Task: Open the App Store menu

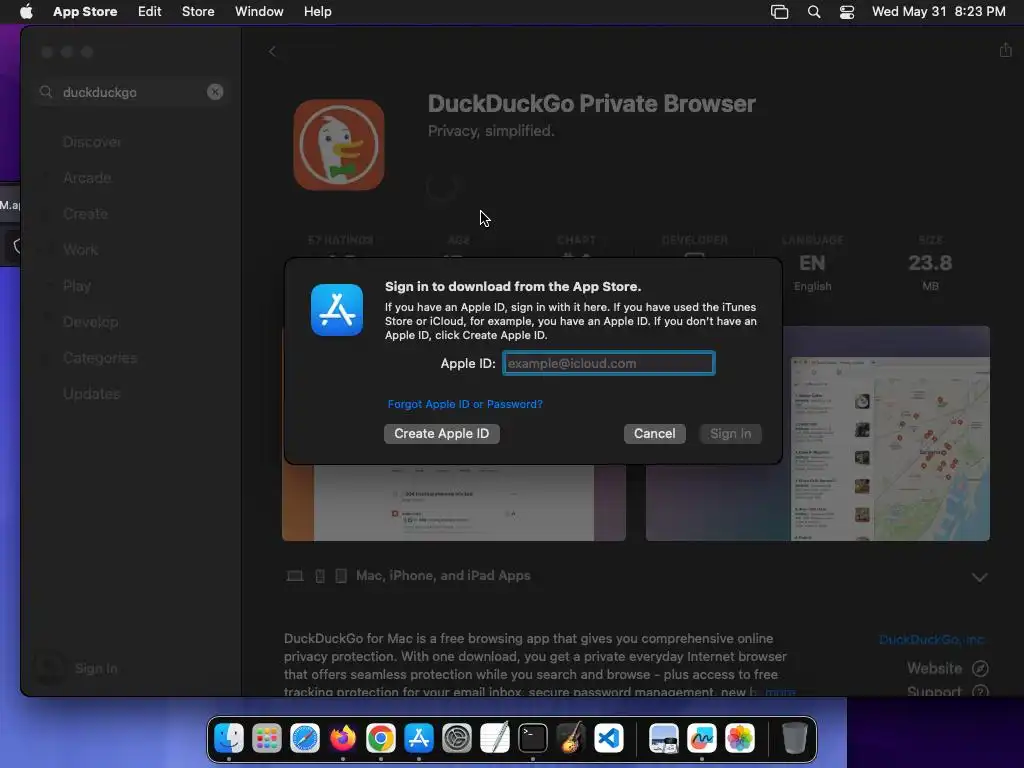Action: click(x=85, y=11)
